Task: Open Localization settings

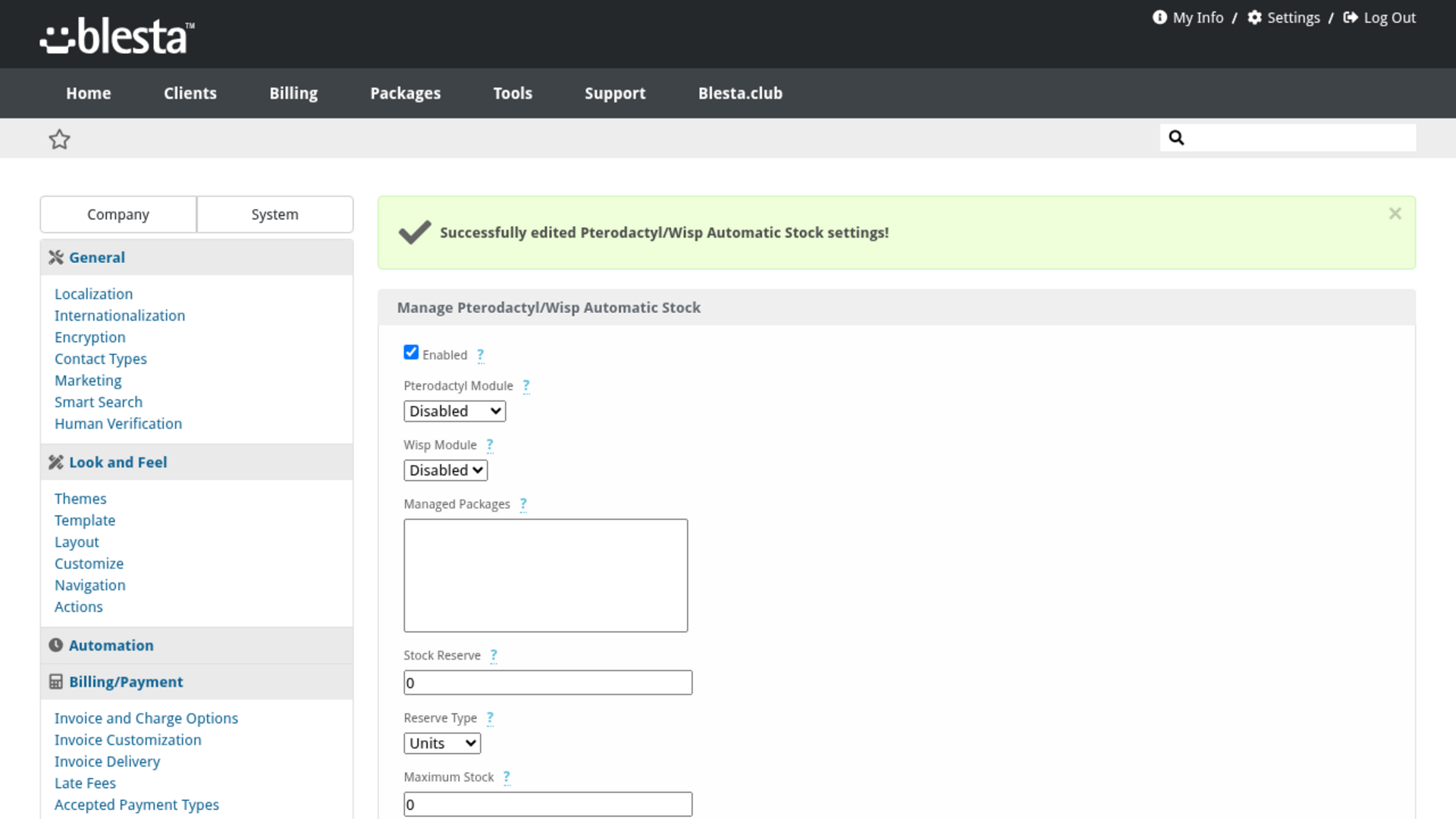Action: 93,294
